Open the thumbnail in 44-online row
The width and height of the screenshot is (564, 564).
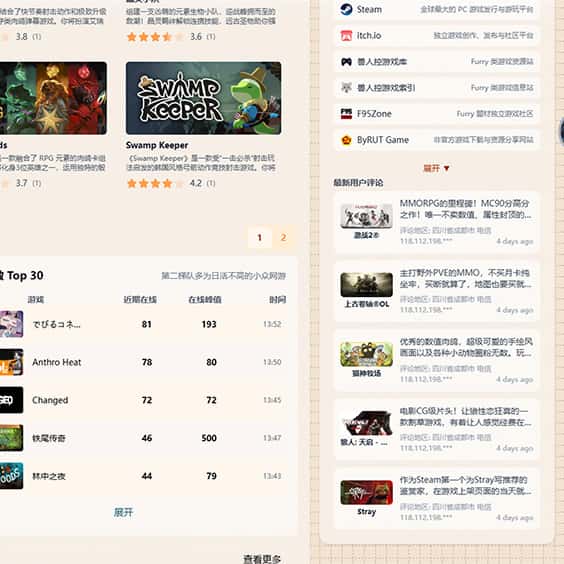[12, 476]
